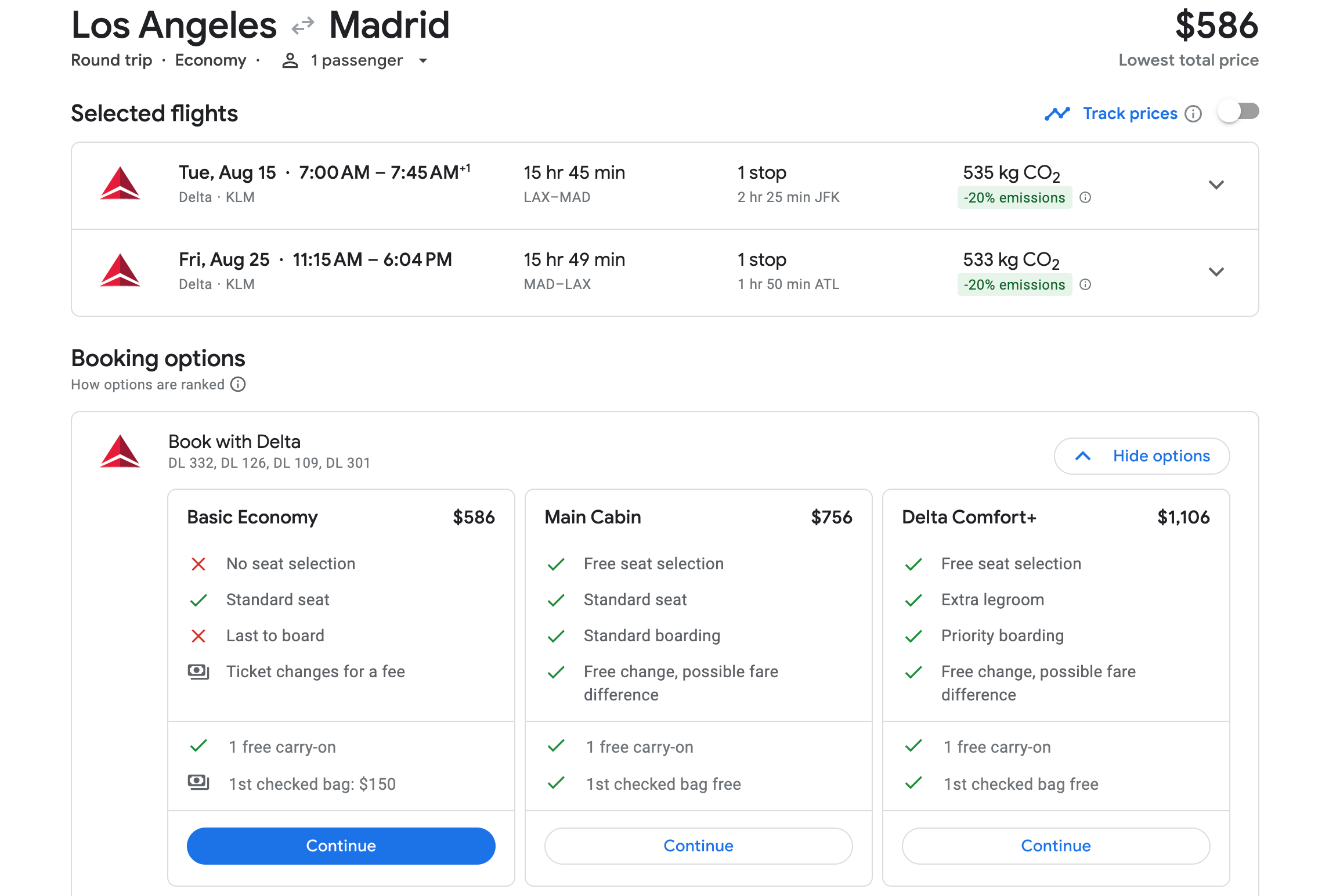Click the person icon next to passenger count

[290, 61]
